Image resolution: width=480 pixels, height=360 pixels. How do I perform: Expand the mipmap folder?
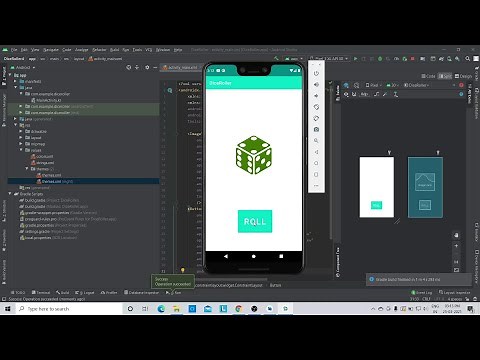[x=21, y=144]
